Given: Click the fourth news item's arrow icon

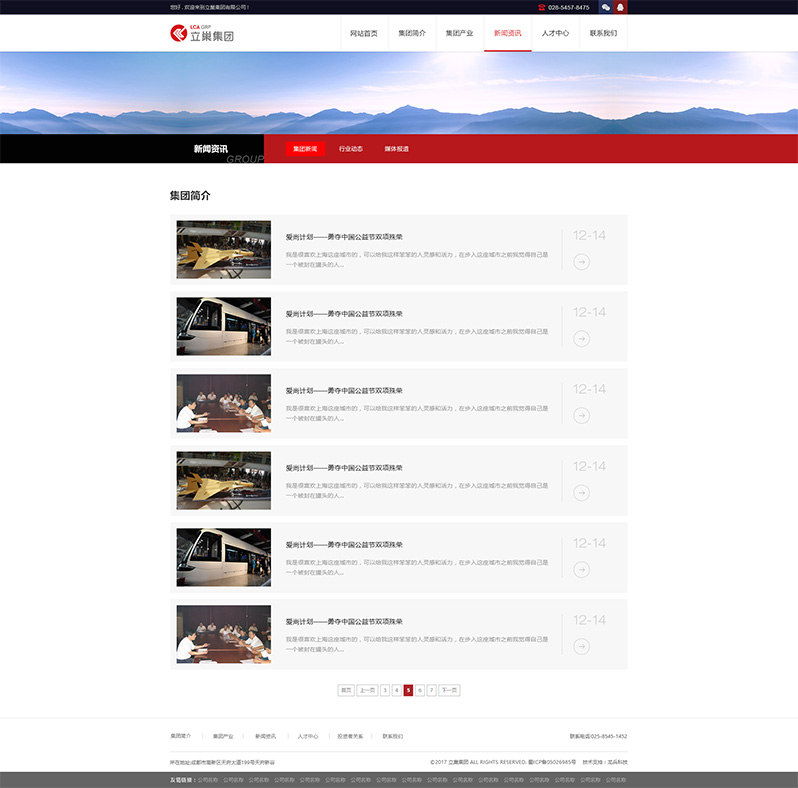Looking at the screenshot, I should (581, 493).
